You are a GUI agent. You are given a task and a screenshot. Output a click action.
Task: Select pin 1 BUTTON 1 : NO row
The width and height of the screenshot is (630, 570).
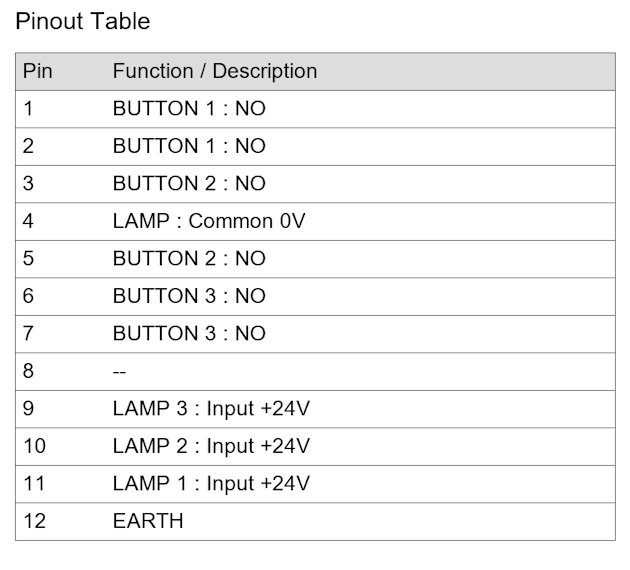click(x=315, y=109)
